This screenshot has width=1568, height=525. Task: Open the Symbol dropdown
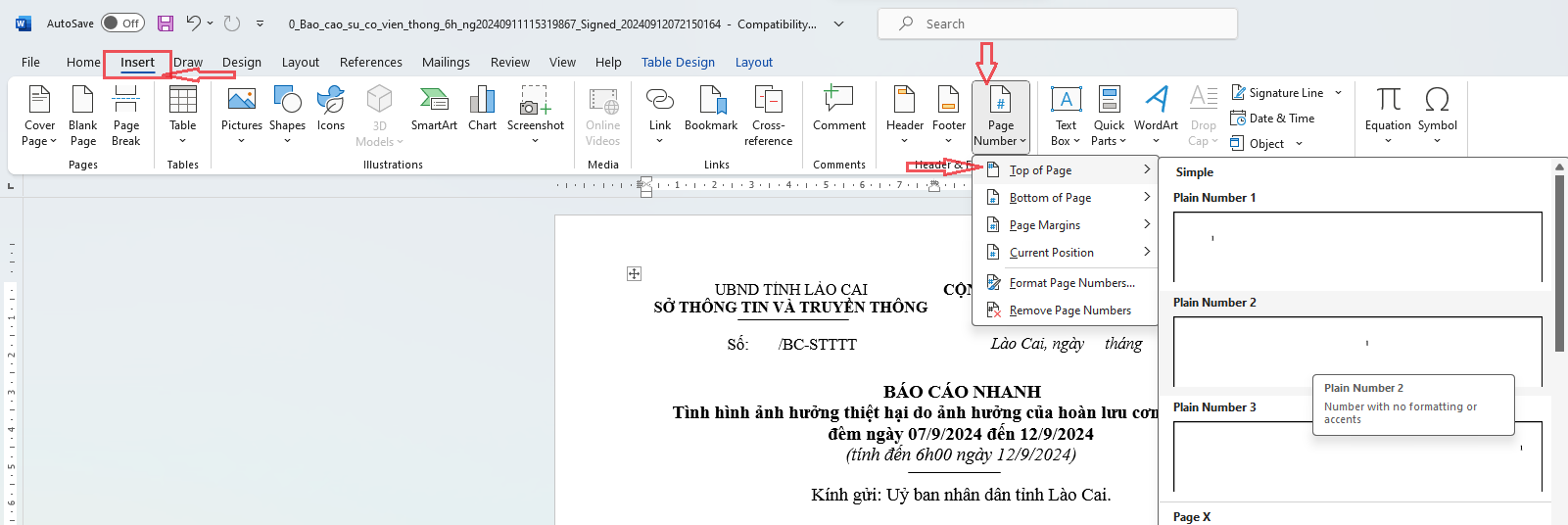1437,116
